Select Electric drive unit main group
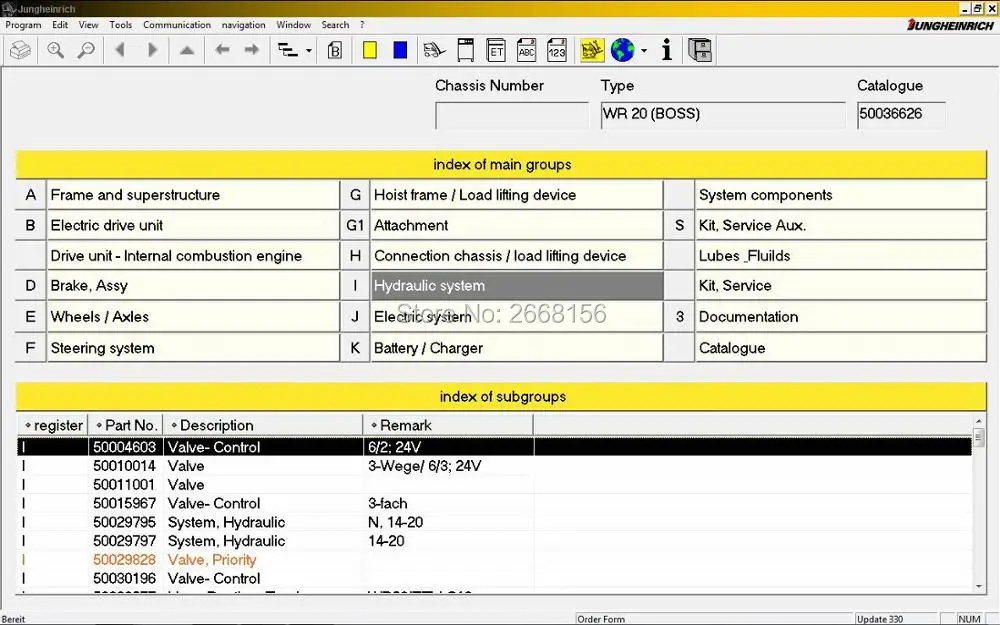1000x625 pixels. pyautogui.click(x=193, y=225)
